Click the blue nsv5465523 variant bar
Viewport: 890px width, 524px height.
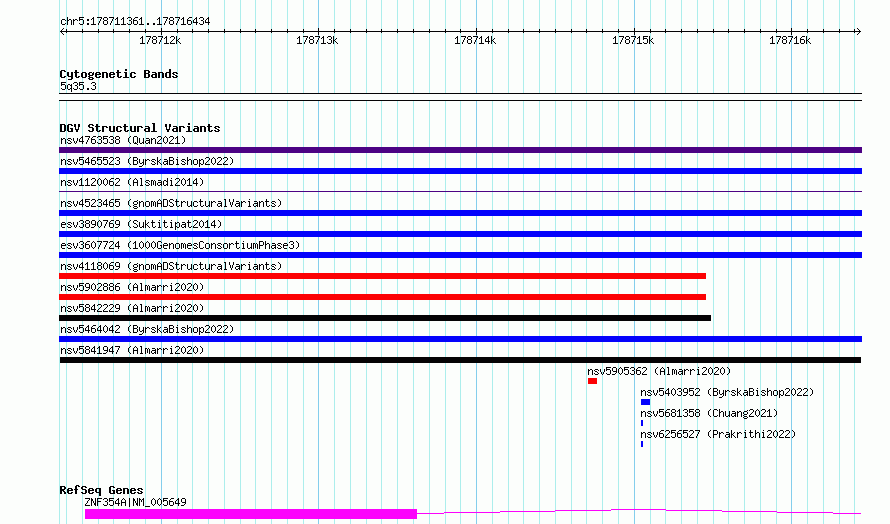click(x=460, y=171)
